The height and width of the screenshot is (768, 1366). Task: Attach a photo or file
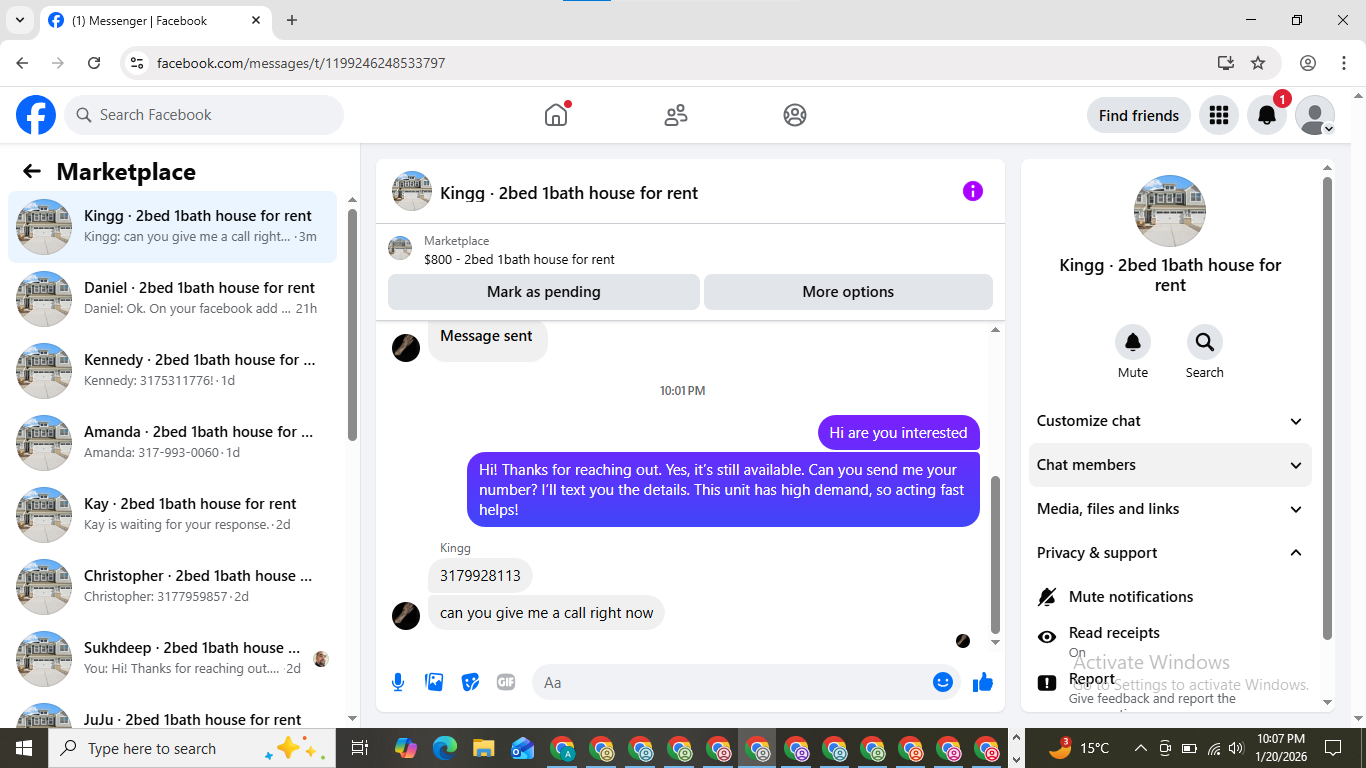(x=434, y=682)
